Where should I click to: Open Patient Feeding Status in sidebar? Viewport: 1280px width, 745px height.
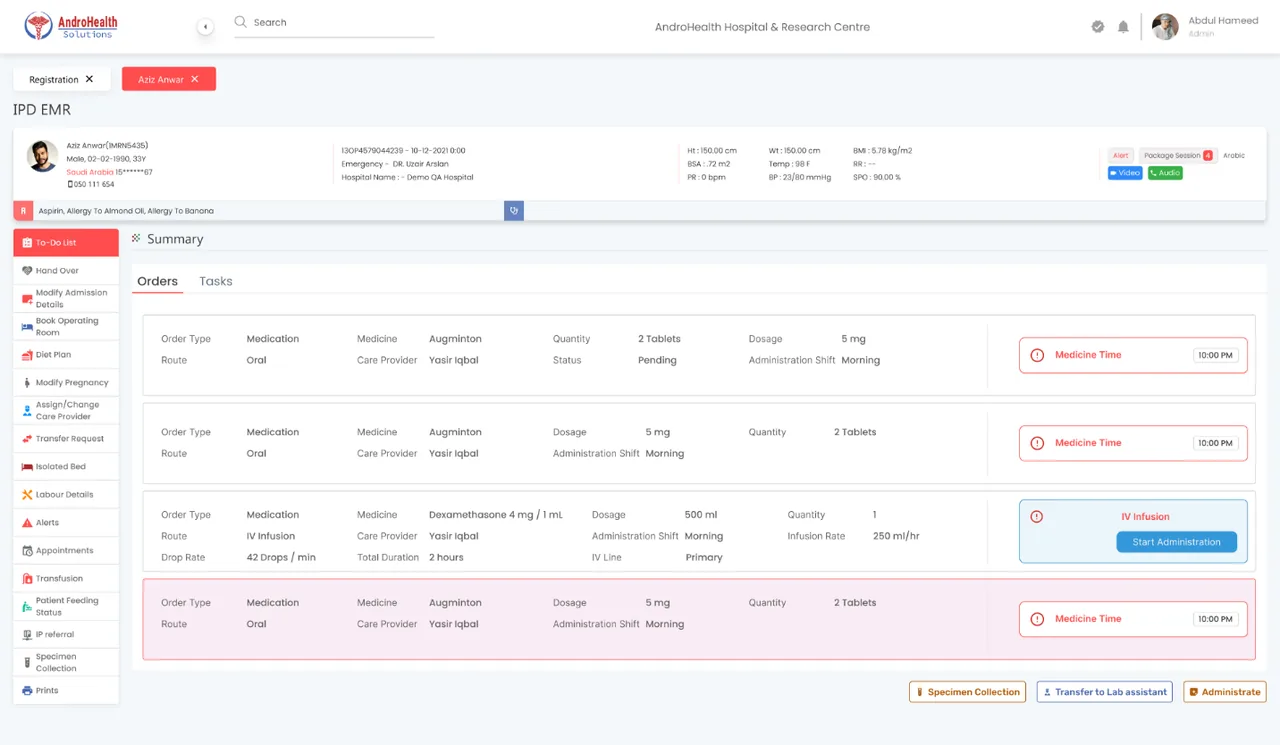66,607
